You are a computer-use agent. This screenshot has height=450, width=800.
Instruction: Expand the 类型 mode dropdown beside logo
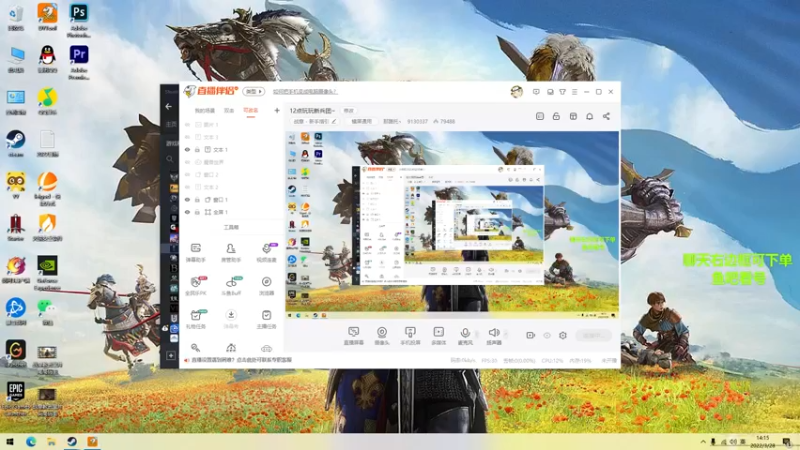[254, 91]
